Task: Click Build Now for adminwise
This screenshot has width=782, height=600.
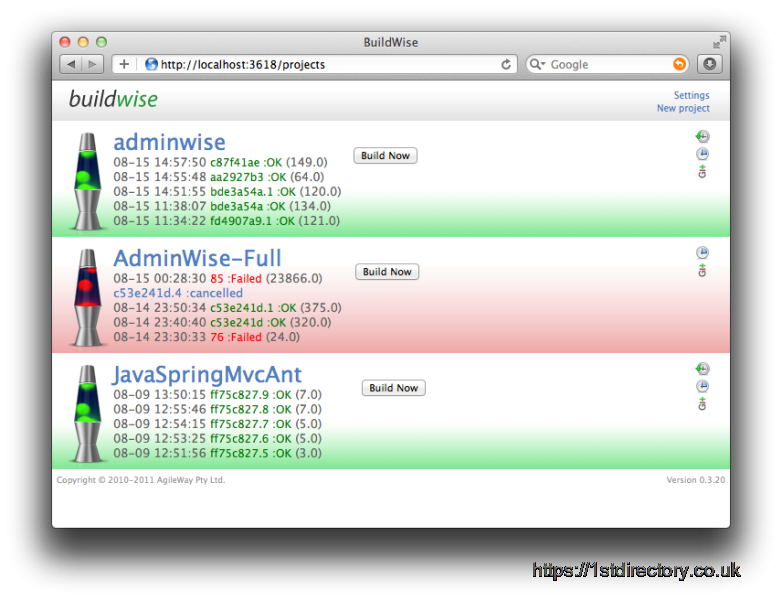Action: (x=385, y=156)
